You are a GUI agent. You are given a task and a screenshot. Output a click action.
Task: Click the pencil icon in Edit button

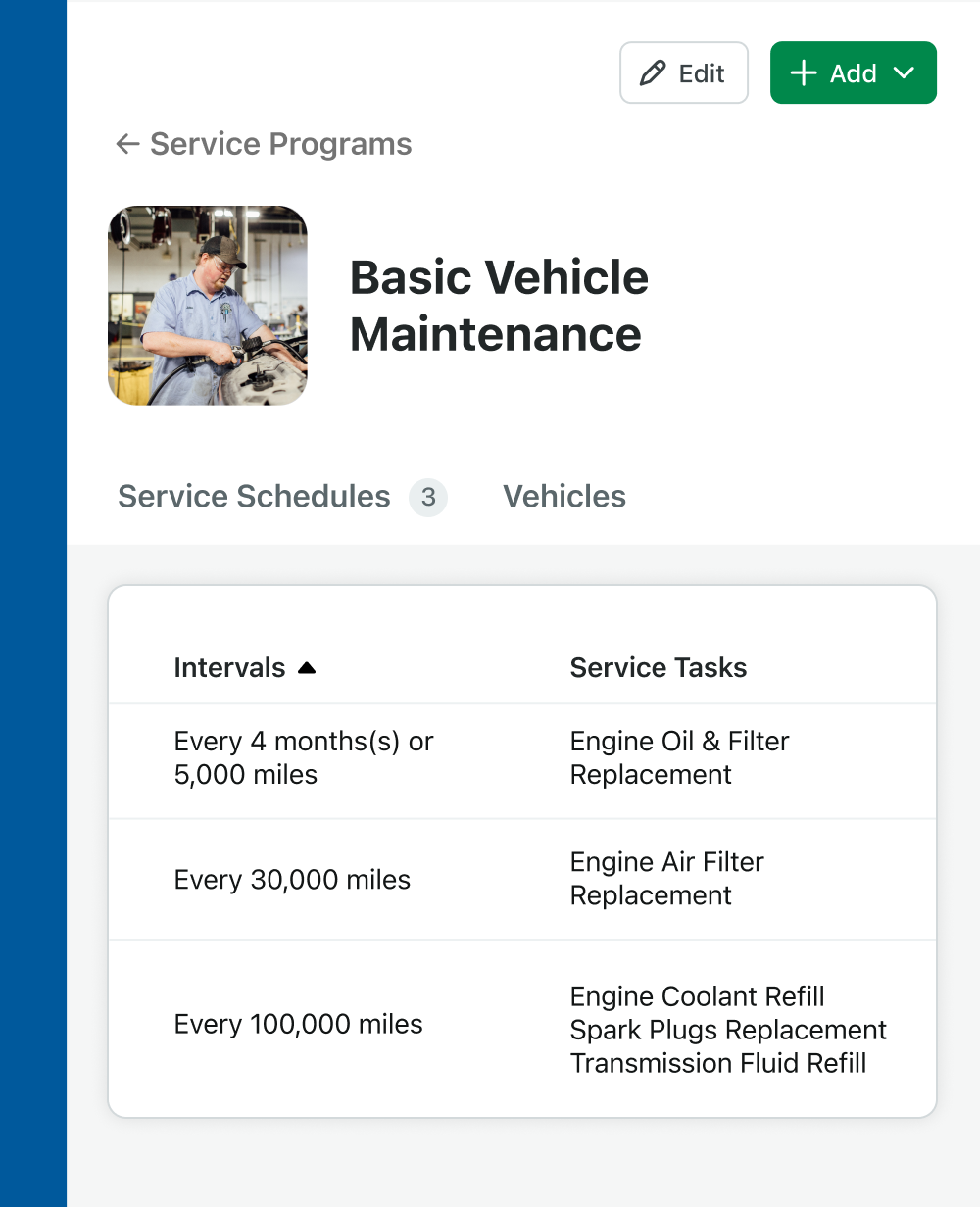(652, 73)
